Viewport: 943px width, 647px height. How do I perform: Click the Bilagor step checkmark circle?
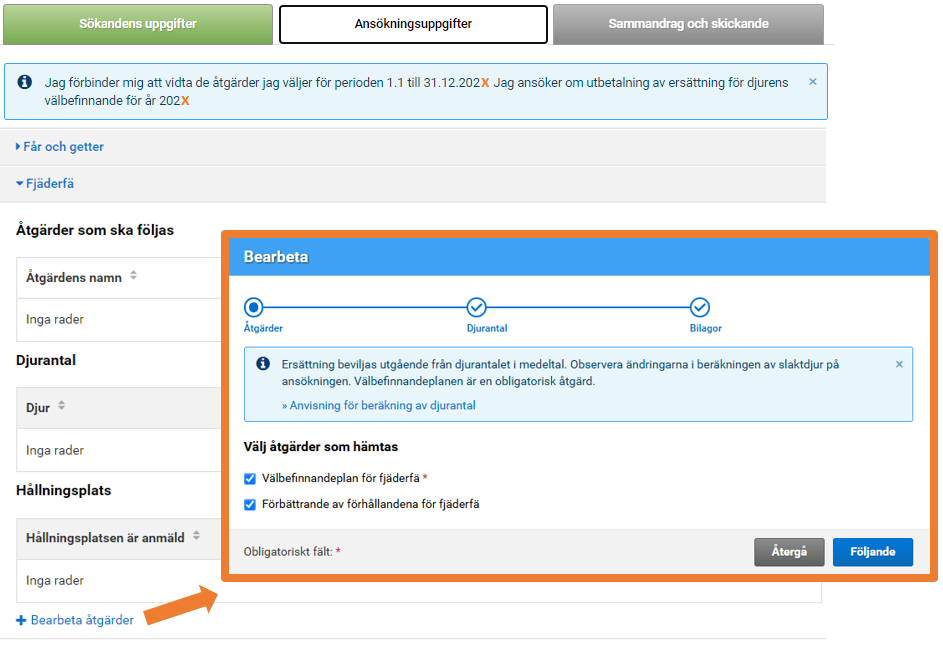(x=700, y=307)
